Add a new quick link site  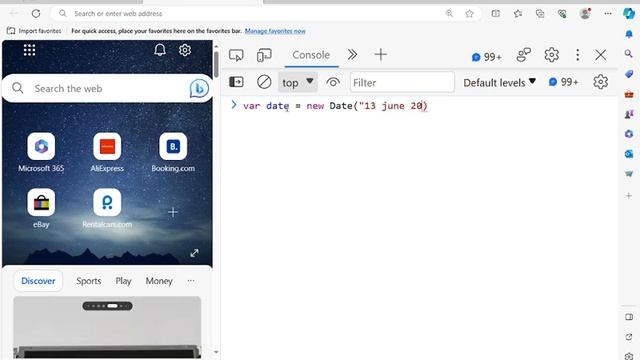[x=173, y=212]
